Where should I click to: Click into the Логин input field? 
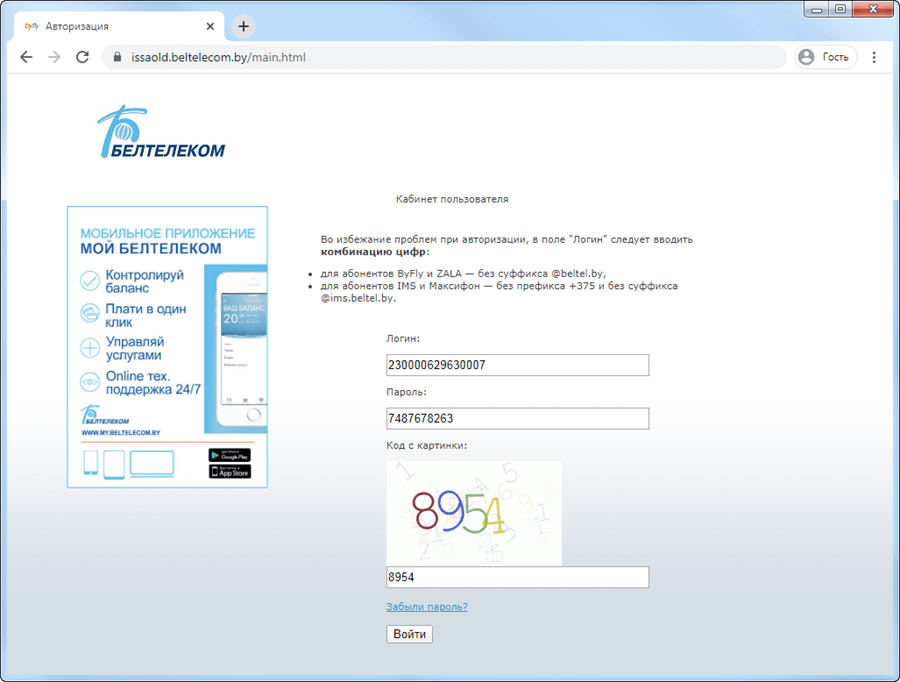pyautogui.click(x=517, y=365)
